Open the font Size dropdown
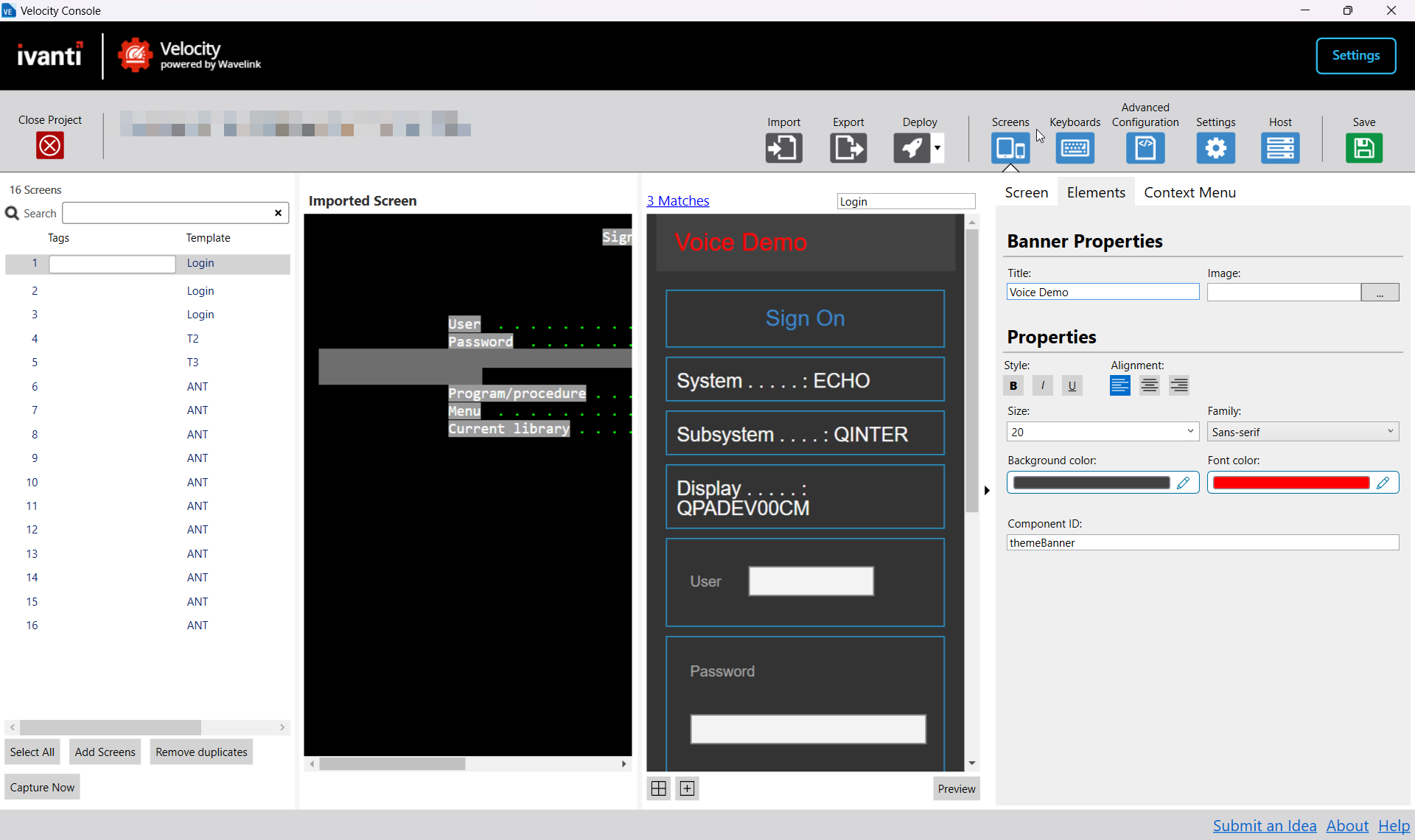This screenshot has width=1415, height=840. (x=1103, y=432)
